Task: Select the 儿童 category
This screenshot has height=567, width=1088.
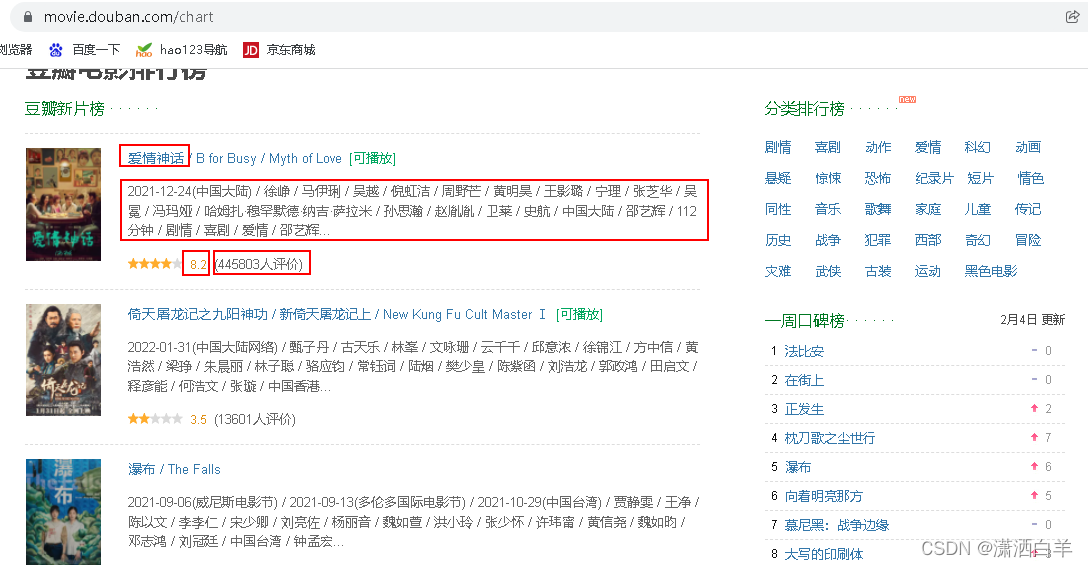Action: [978, 209]
